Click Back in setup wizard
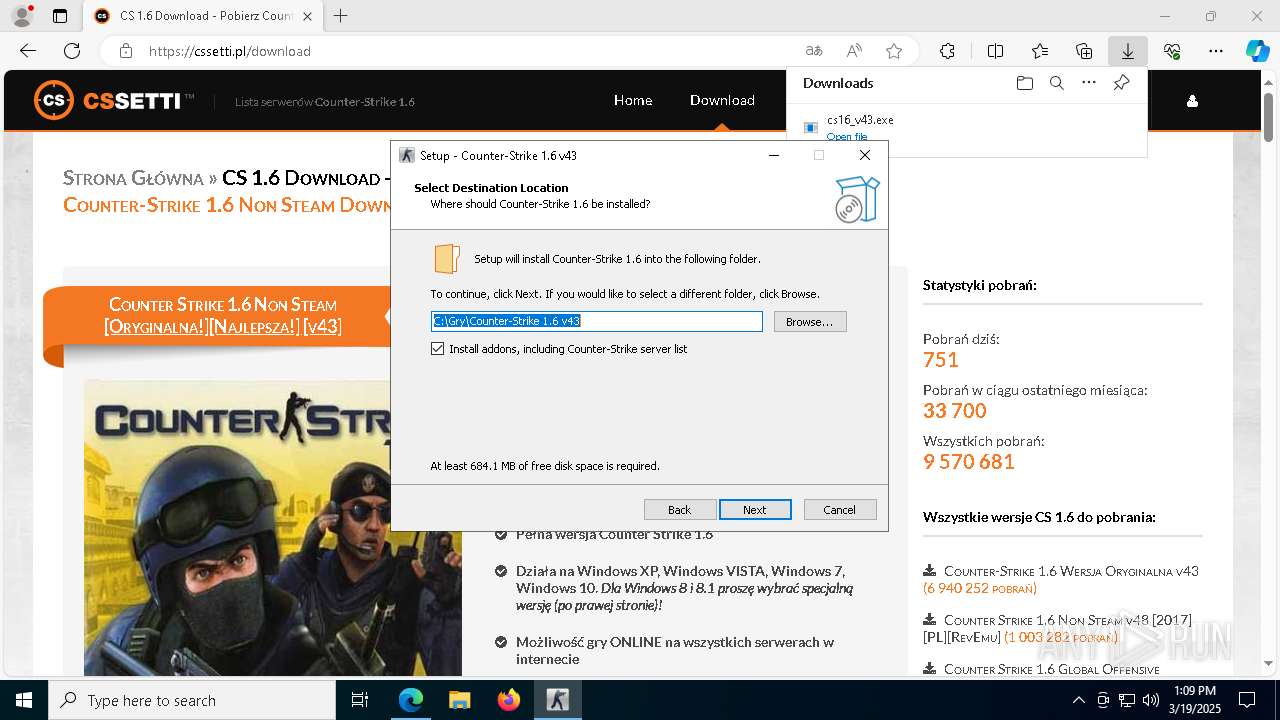Screen dimensions: 1280x720 pyautogui.click(x=680, y=510)
